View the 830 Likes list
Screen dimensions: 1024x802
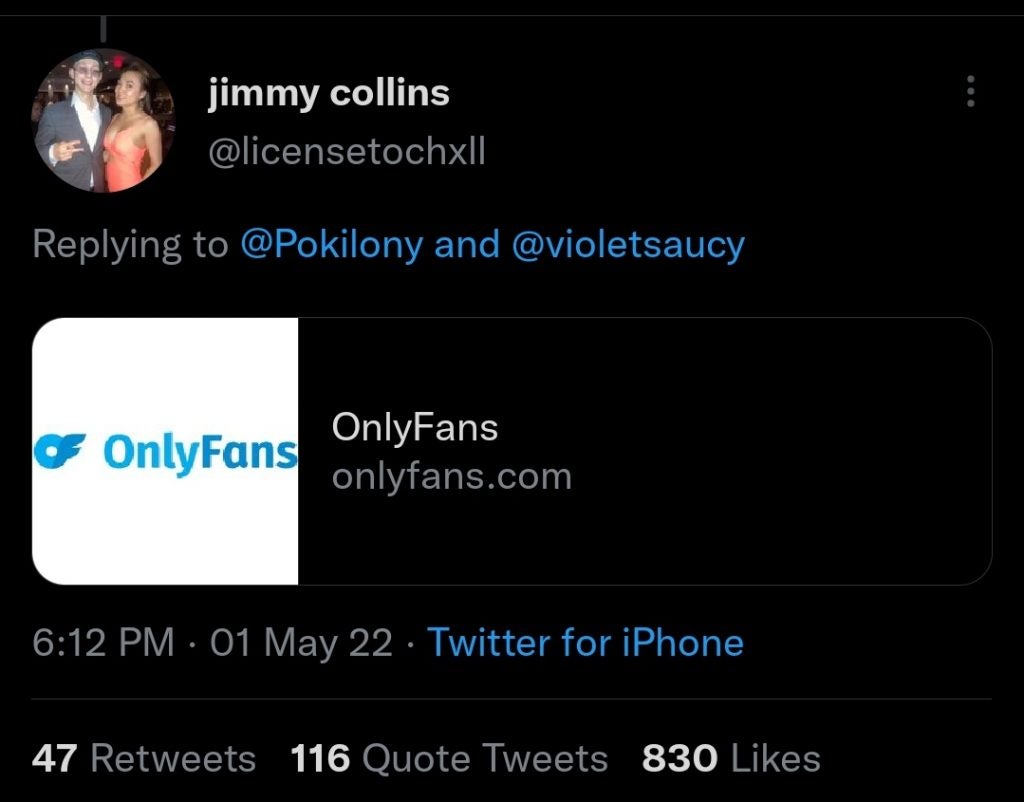(731, 759)
